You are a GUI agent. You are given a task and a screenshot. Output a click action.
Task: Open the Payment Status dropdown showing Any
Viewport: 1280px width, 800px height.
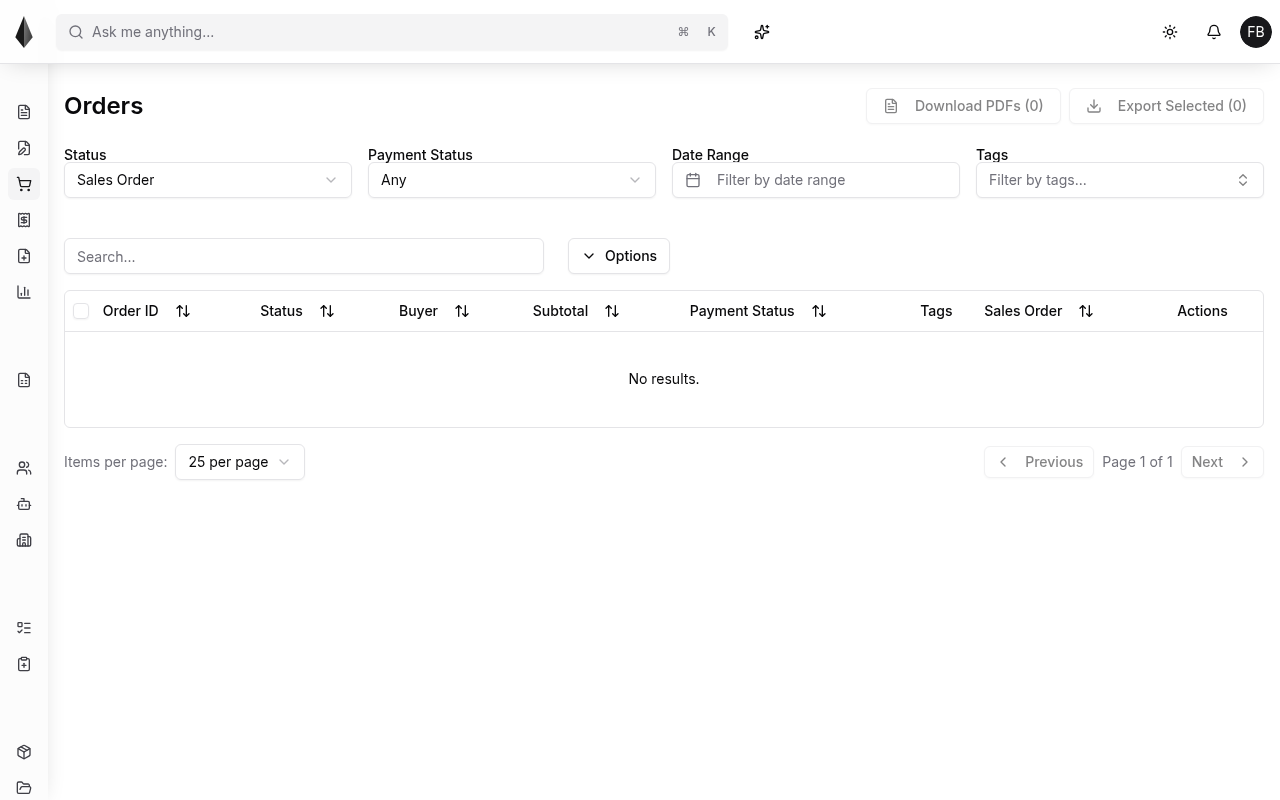(x=512, y=180)
